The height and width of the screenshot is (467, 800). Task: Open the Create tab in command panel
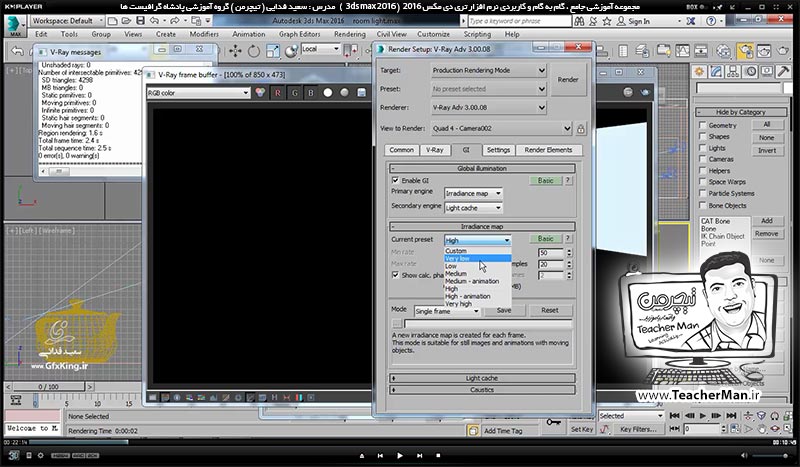coord(699,72)
